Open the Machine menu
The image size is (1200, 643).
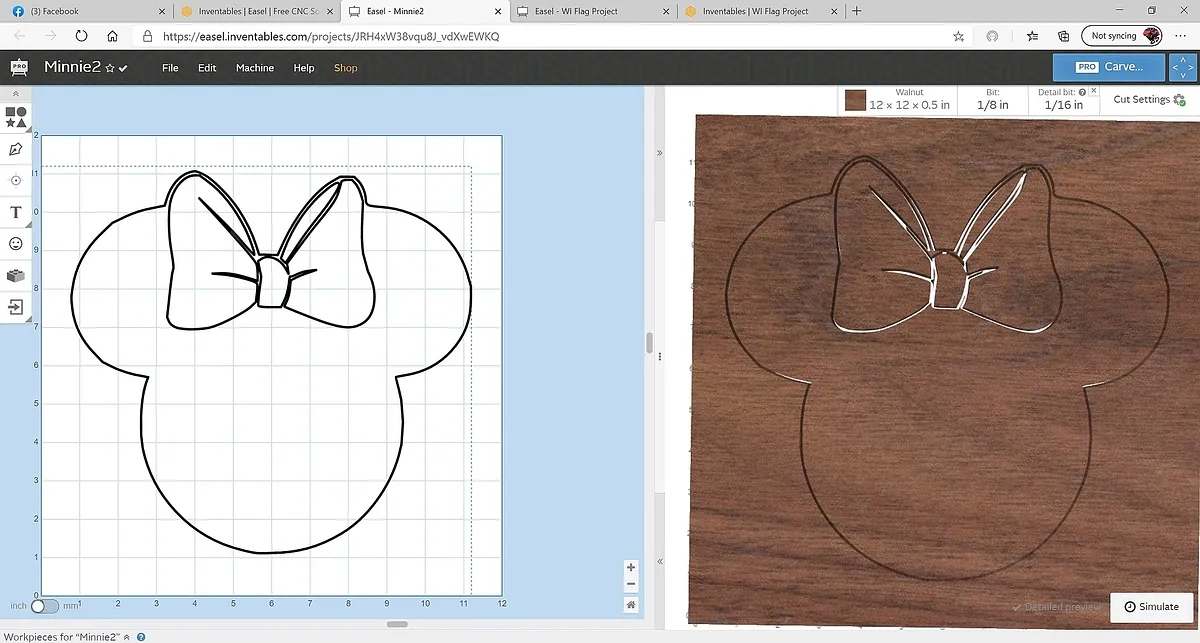coord(255,68)
